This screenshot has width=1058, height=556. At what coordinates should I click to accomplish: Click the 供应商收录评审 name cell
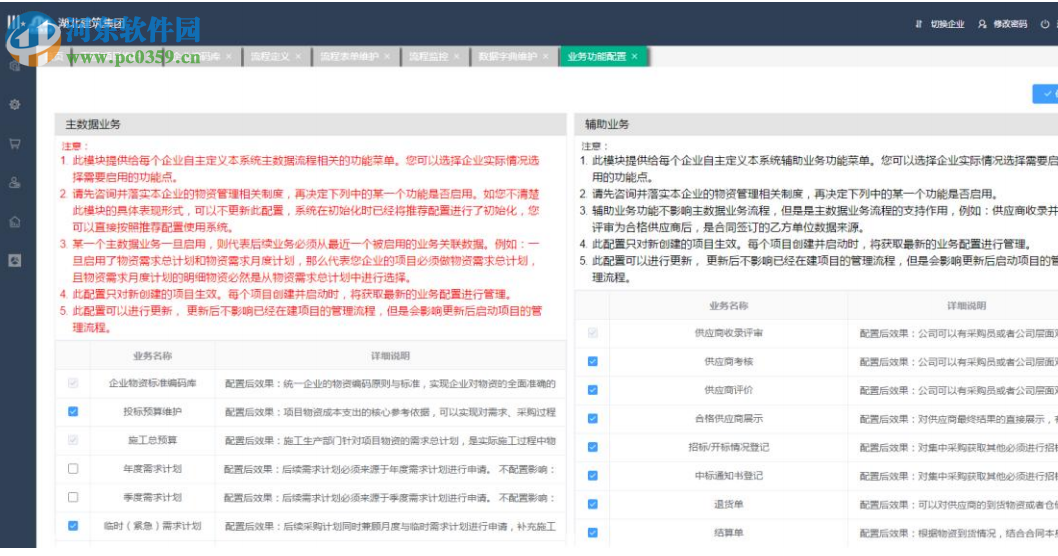tap(729, 333)
